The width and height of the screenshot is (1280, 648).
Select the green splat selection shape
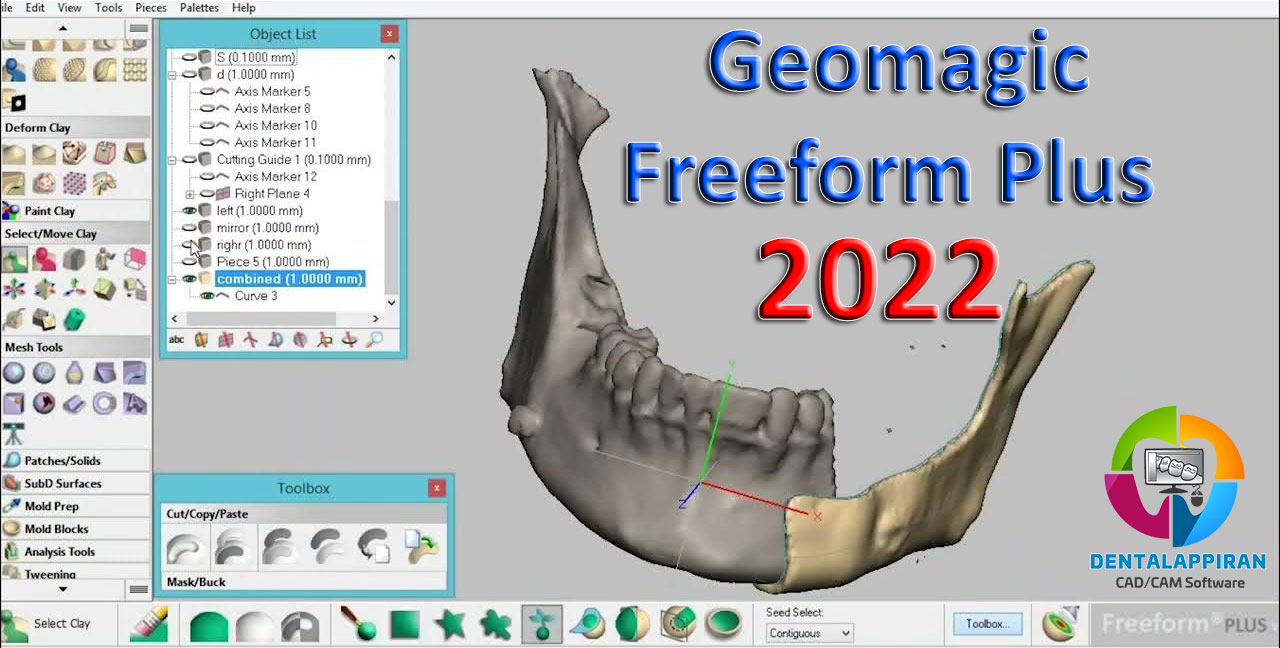(x=495, y=625)
